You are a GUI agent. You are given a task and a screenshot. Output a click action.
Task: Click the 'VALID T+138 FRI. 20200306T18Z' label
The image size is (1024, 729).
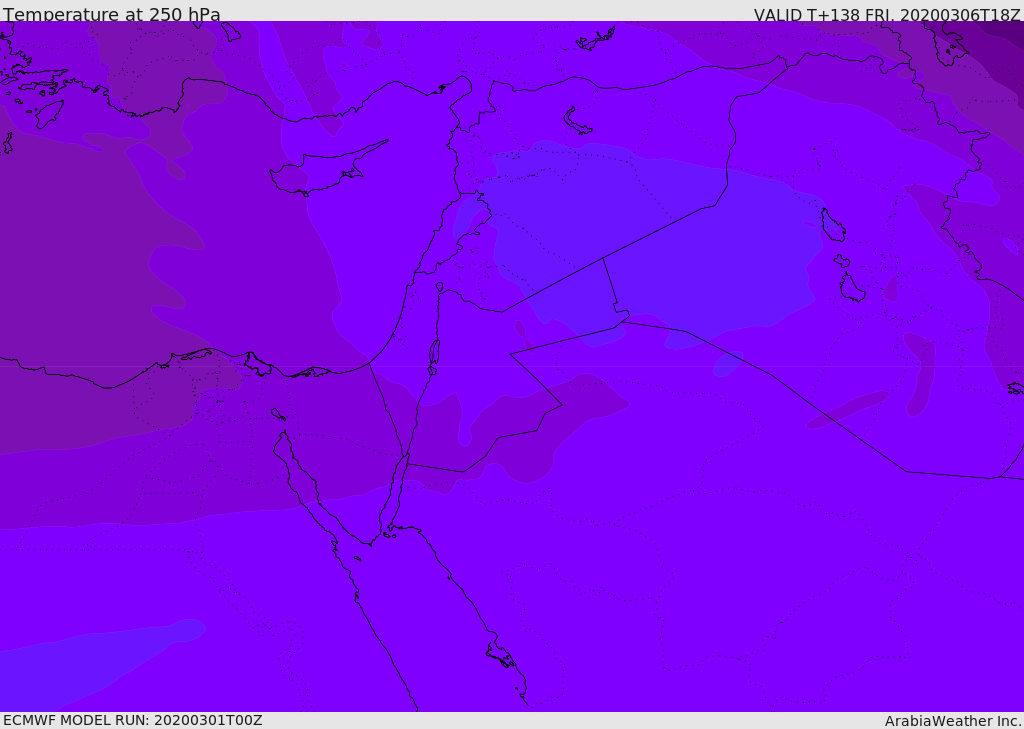pyautogui.click(x=887, y=14)
